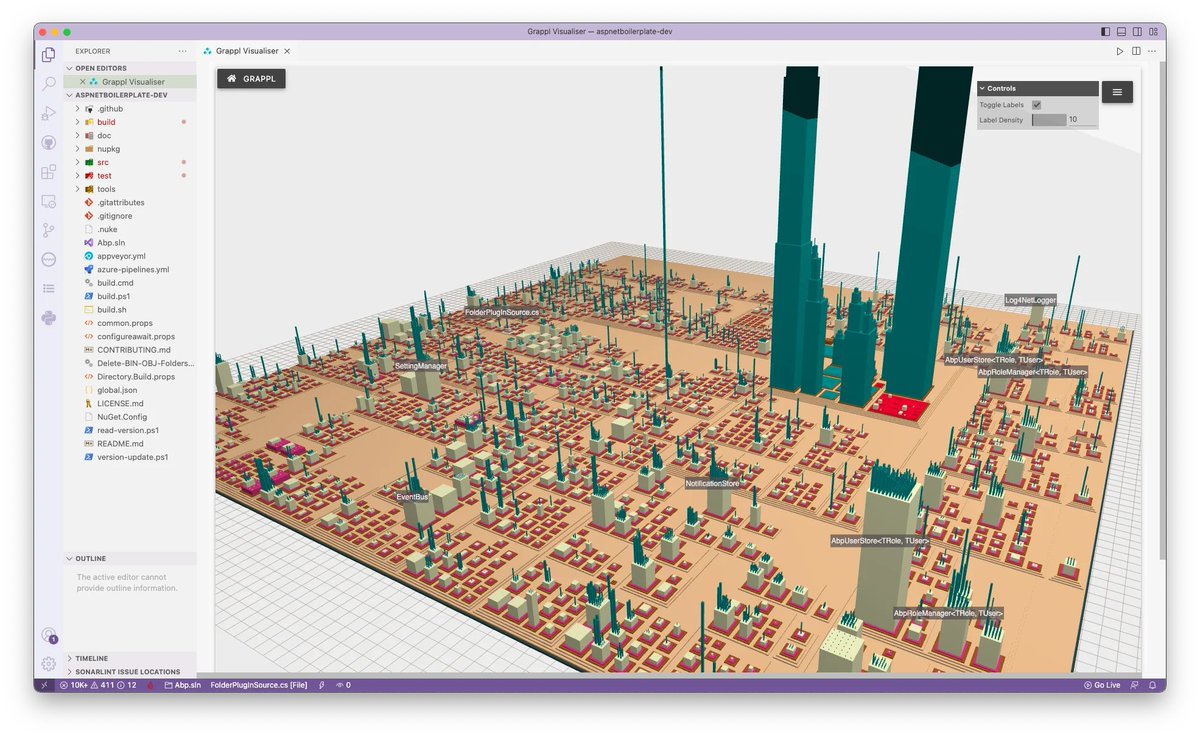Open Run and Debug view
This screenshot has width=1200, height=737.
(48, 113)
